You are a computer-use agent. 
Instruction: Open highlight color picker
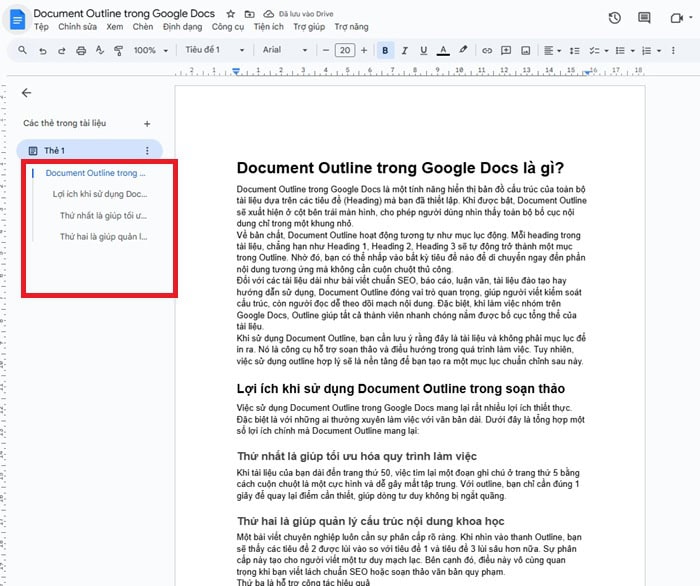click(463, 50)
